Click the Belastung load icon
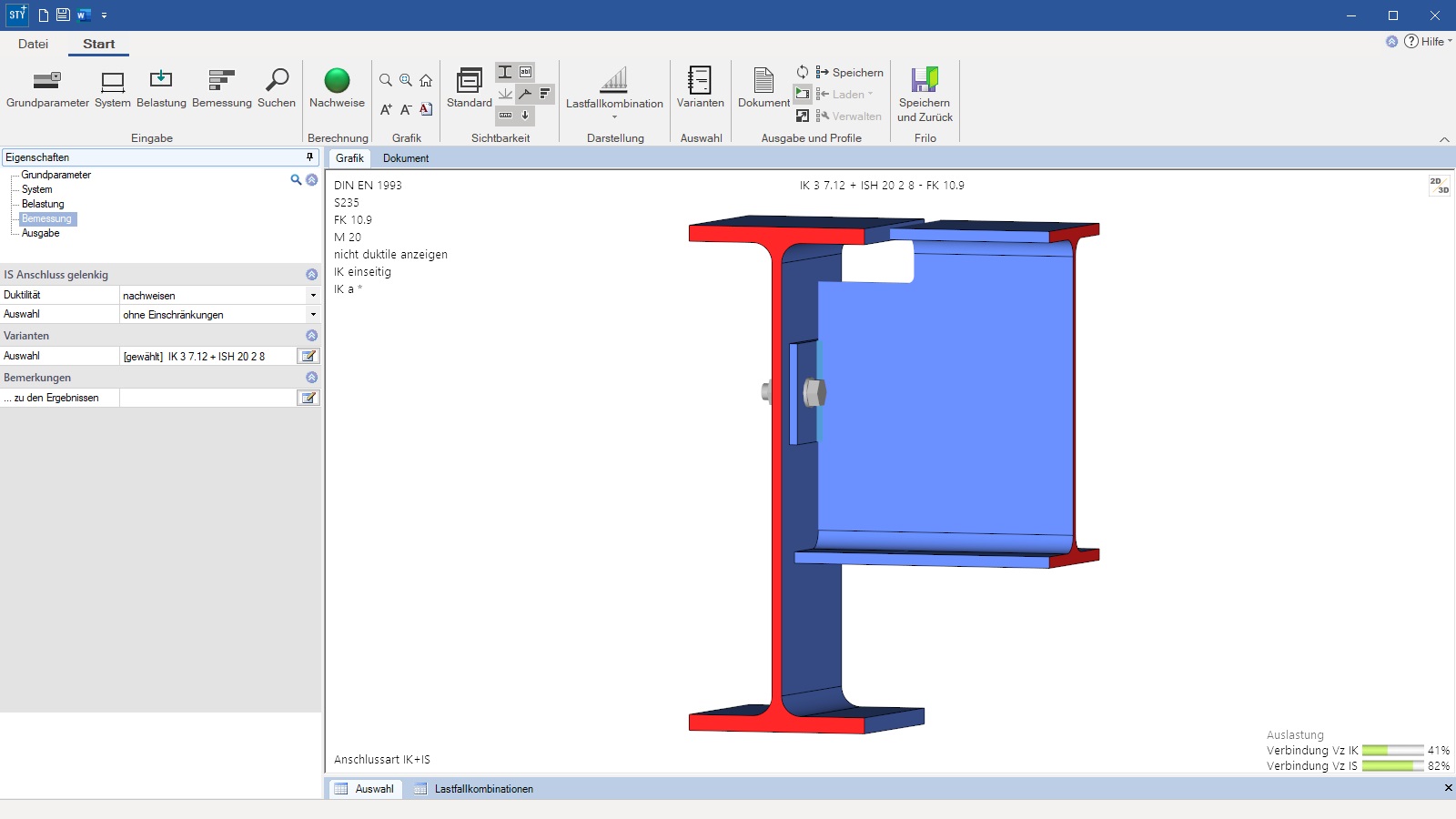The height and width of the screenshot is (819, 1456). (161, 81)
